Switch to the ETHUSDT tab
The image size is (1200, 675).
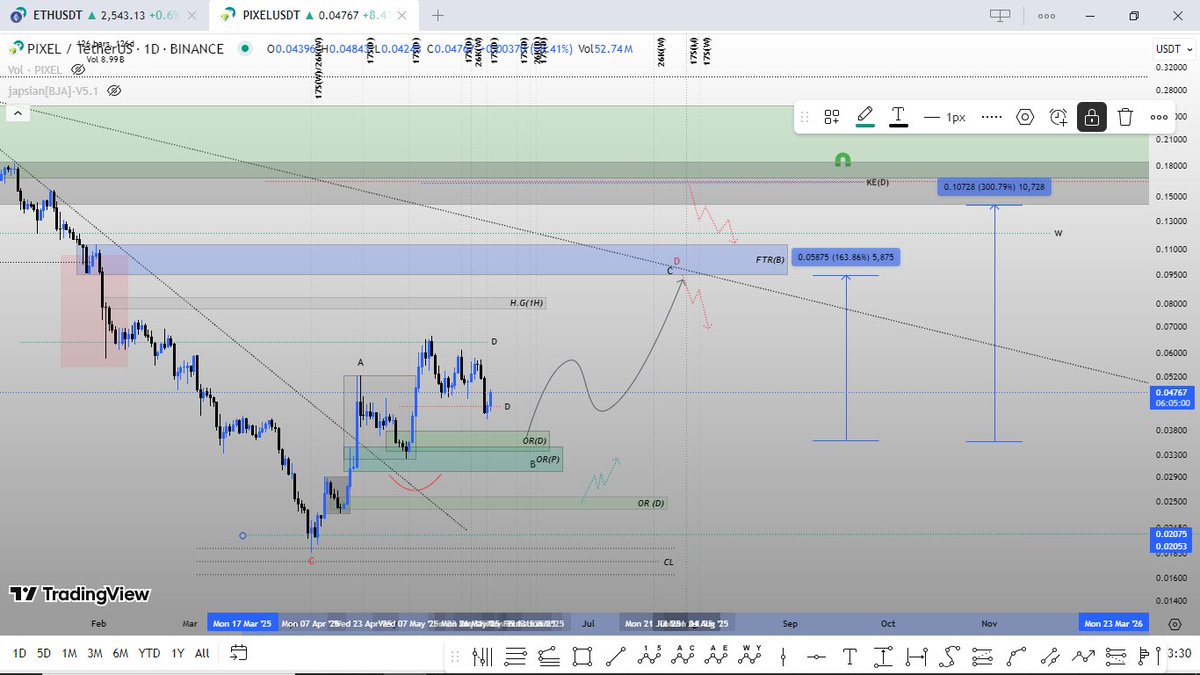pos(103,15)
